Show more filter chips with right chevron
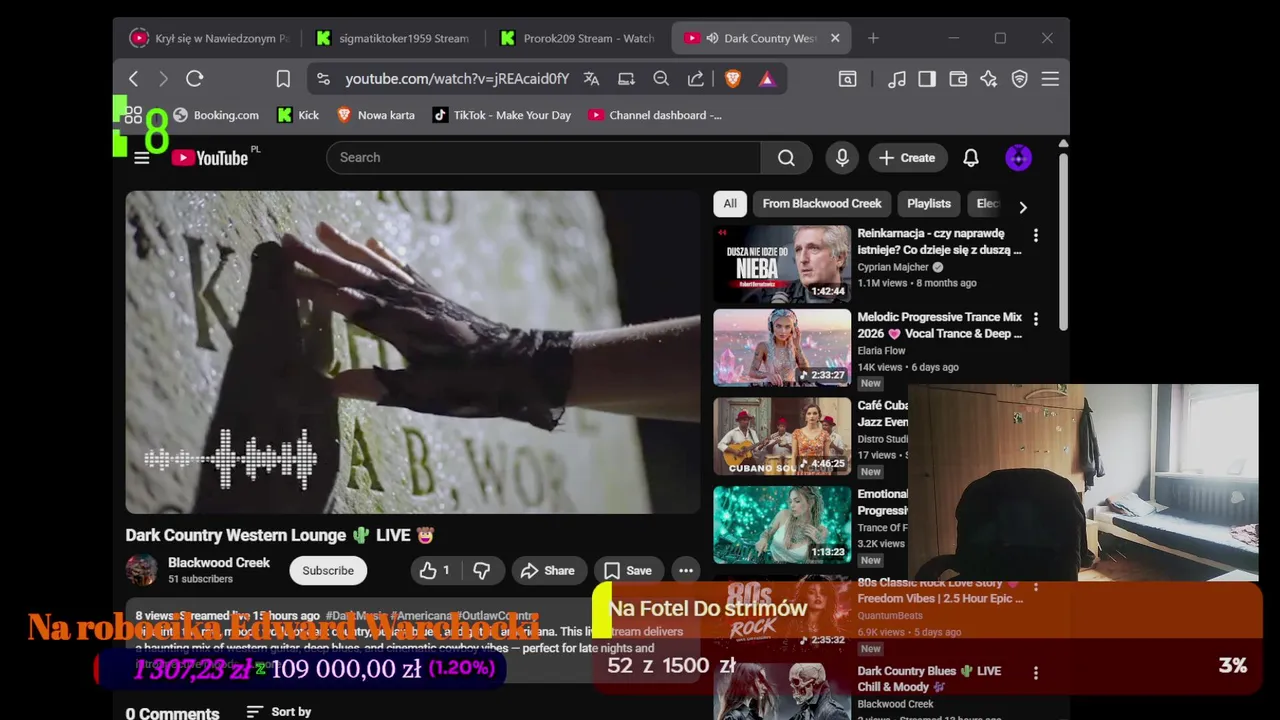 click(1022, 207)
